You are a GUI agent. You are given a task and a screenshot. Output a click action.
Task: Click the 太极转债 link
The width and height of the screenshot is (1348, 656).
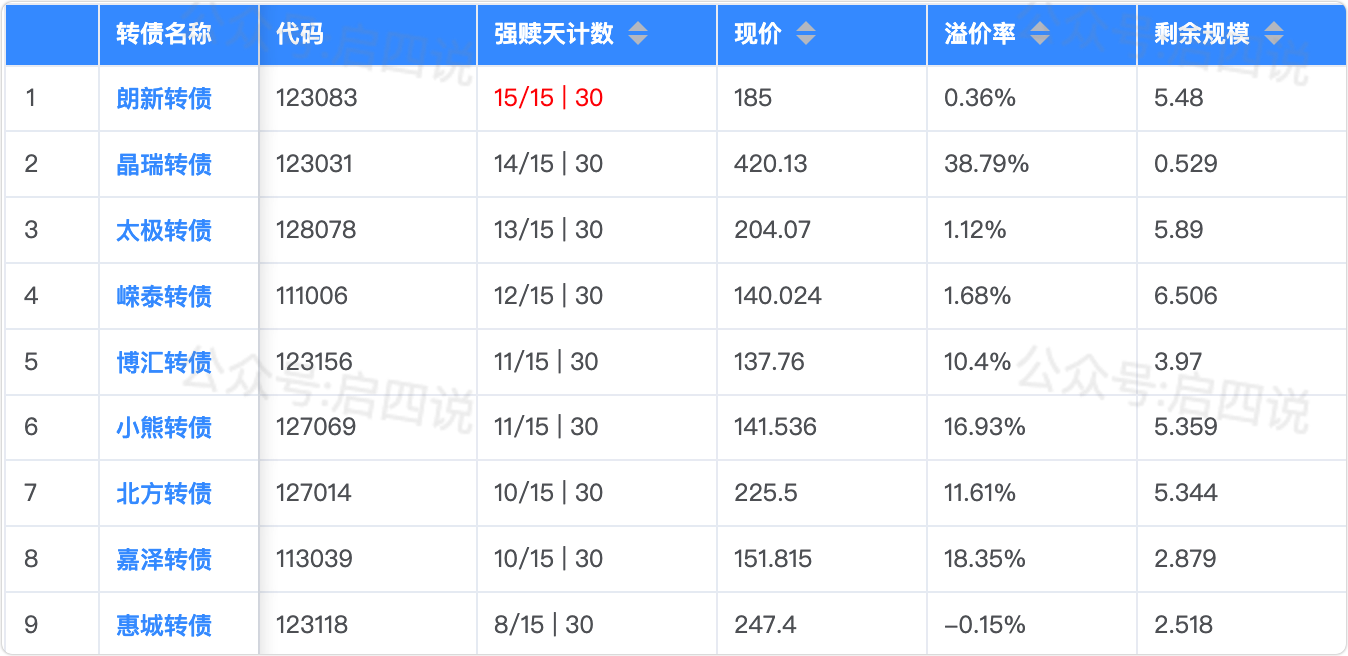[x=164, y=230]
